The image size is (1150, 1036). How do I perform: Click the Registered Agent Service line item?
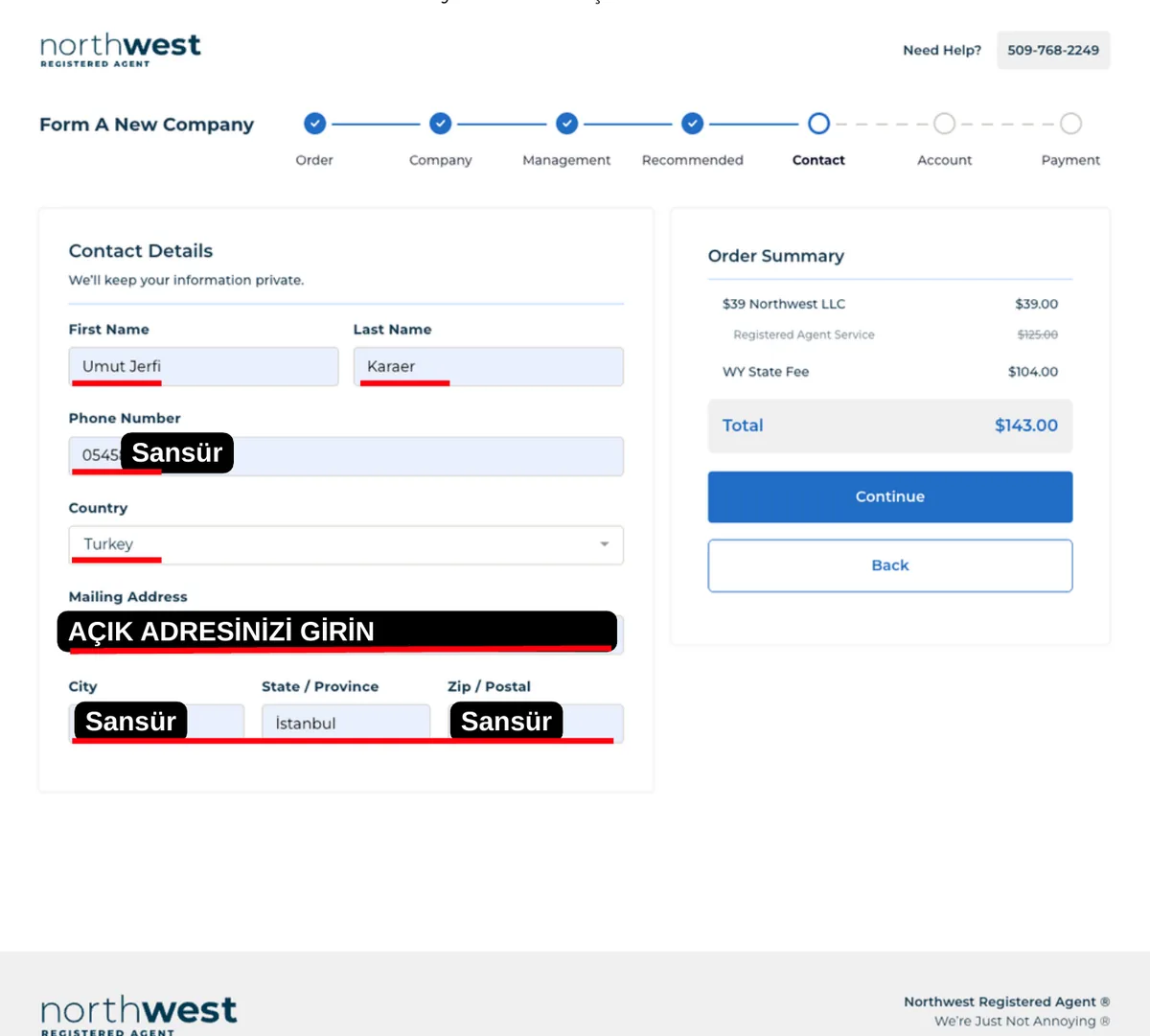click(x=804, y=334)
